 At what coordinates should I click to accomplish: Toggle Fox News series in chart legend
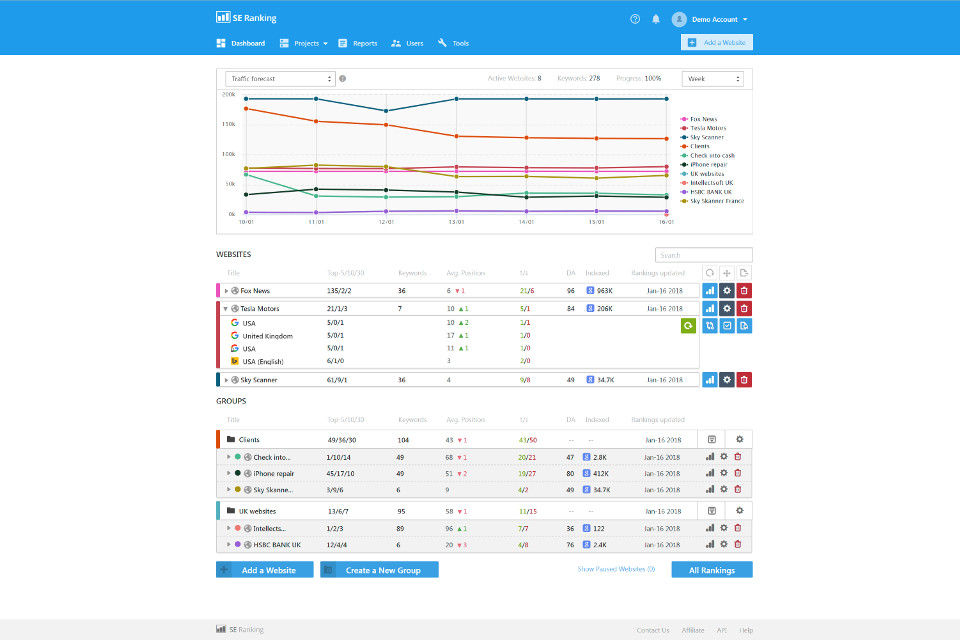pyautogui.click(x=698, y=119)
